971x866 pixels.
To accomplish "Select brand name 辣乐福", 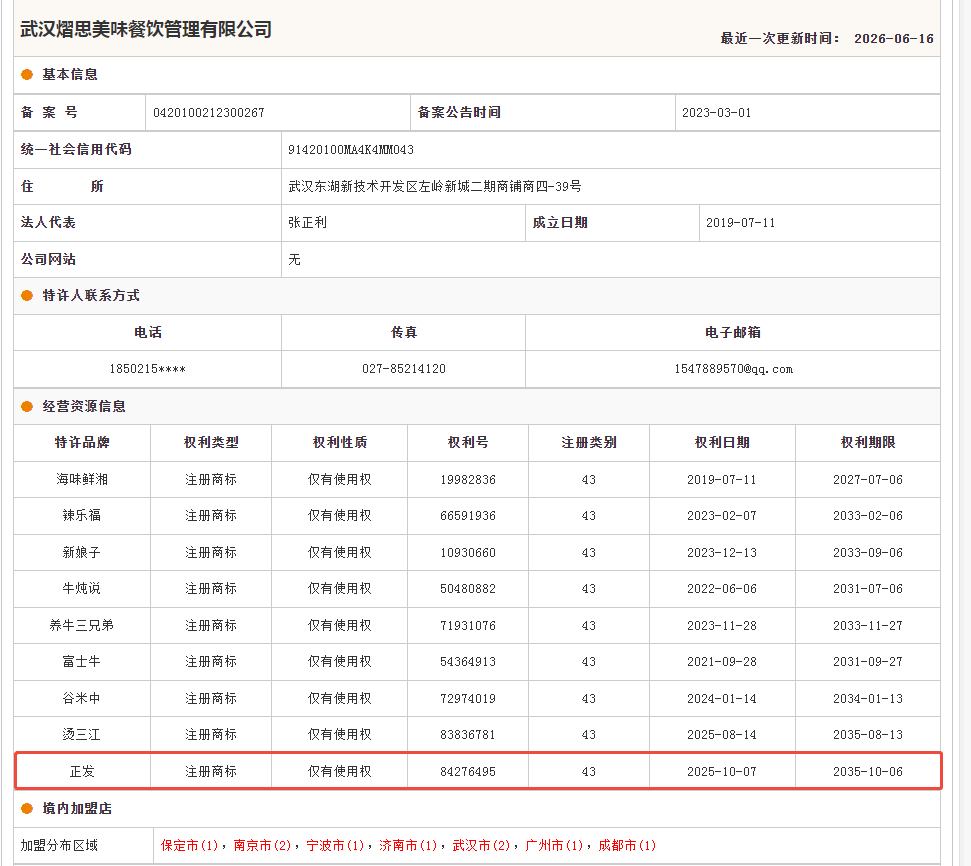I will [82, 515].
